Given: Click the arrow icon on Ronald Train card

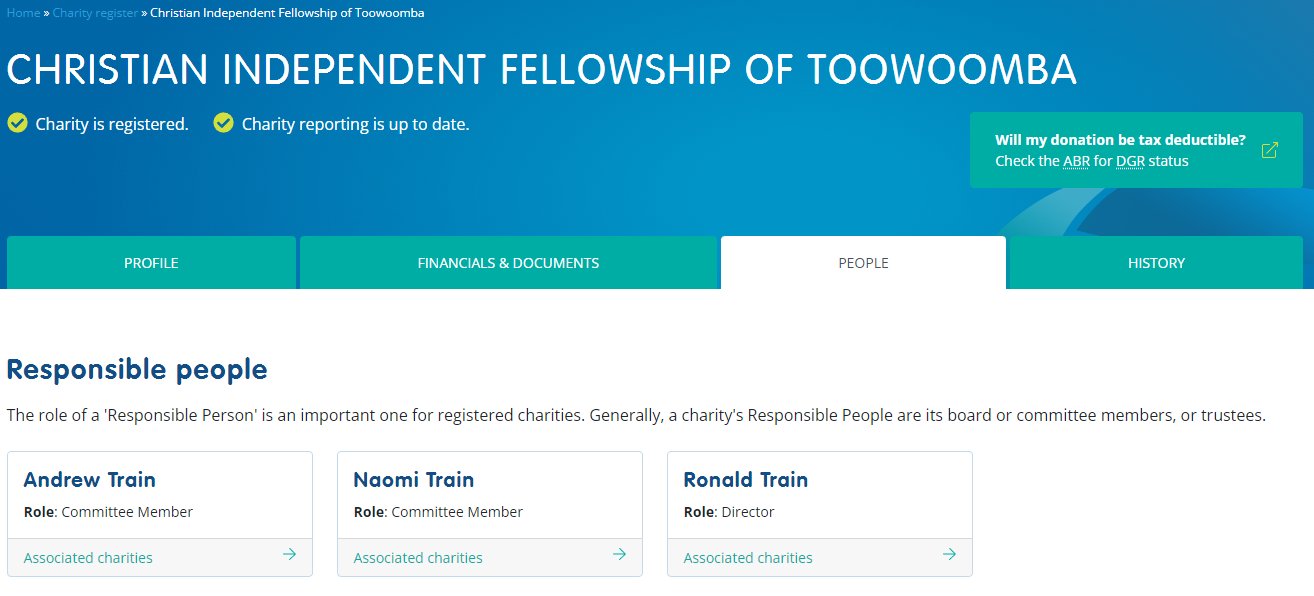Looking at the screenshot, I should click(x=949, y=554).
